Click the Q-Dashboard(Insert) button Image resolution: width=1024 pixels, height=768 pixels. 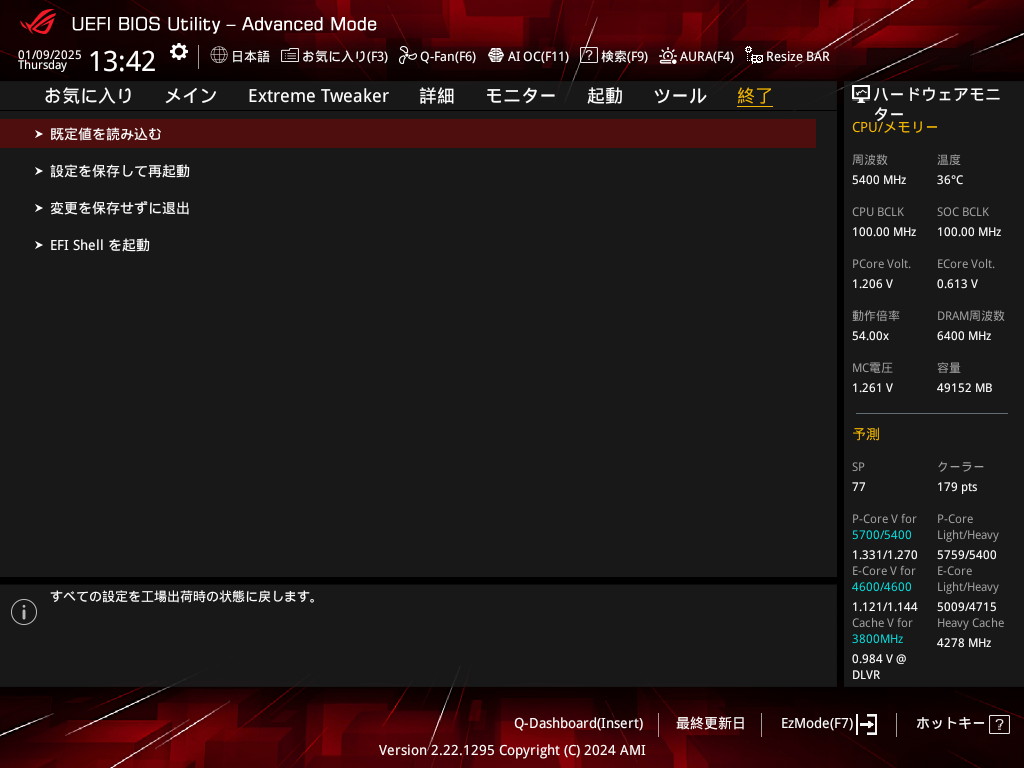(578, 723)
